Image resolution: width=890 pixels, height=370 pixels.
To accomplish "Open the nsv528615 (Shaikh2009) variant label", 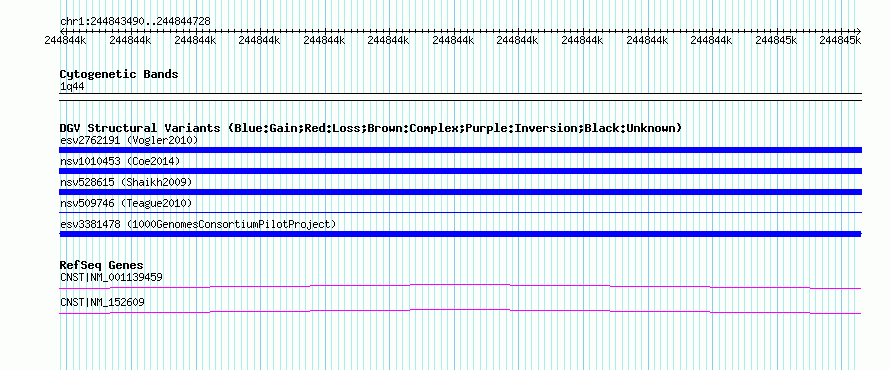I will (x=126, y=182).
